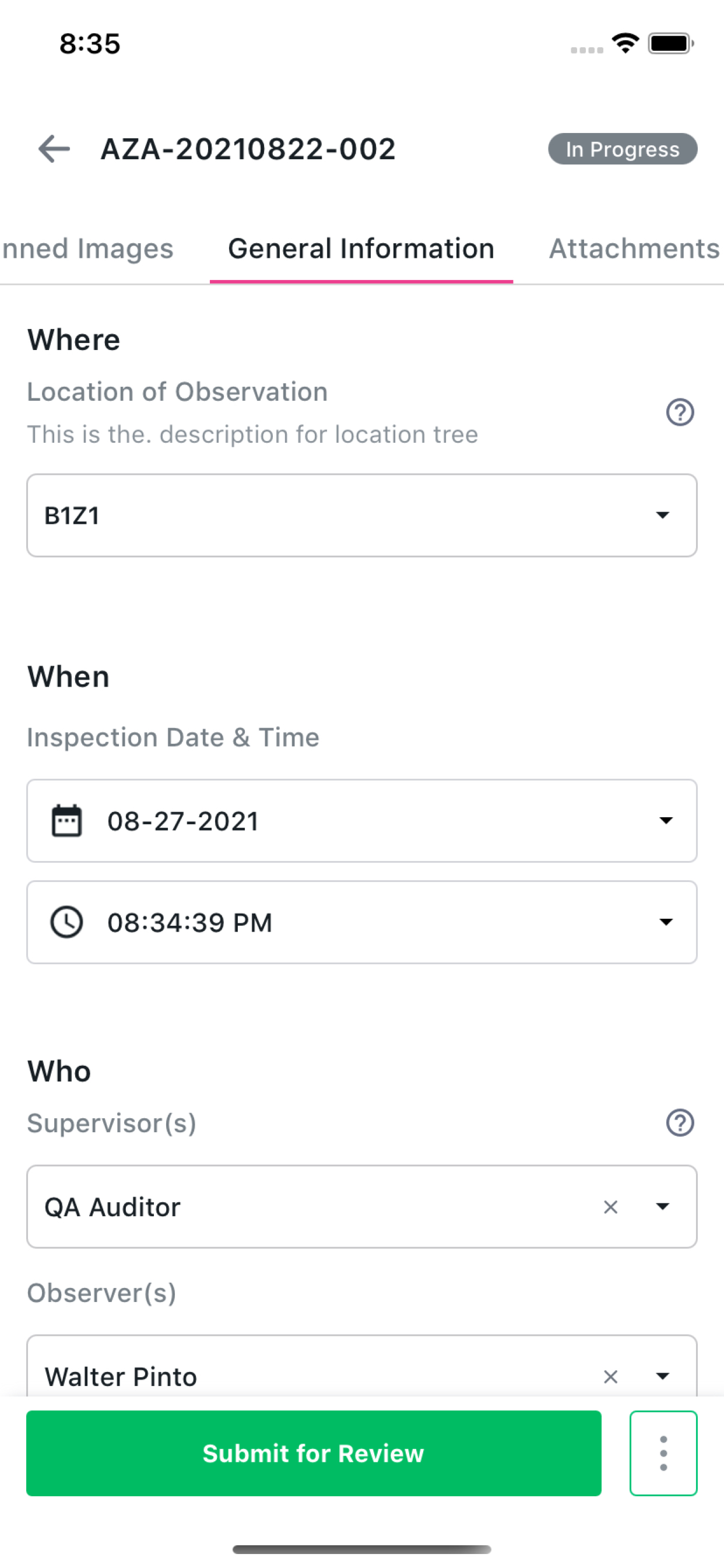Image resolution: width=724 pixels, height=1568 pixels.
Task: Open help for Location of Observation
Action: click(680, 412)
